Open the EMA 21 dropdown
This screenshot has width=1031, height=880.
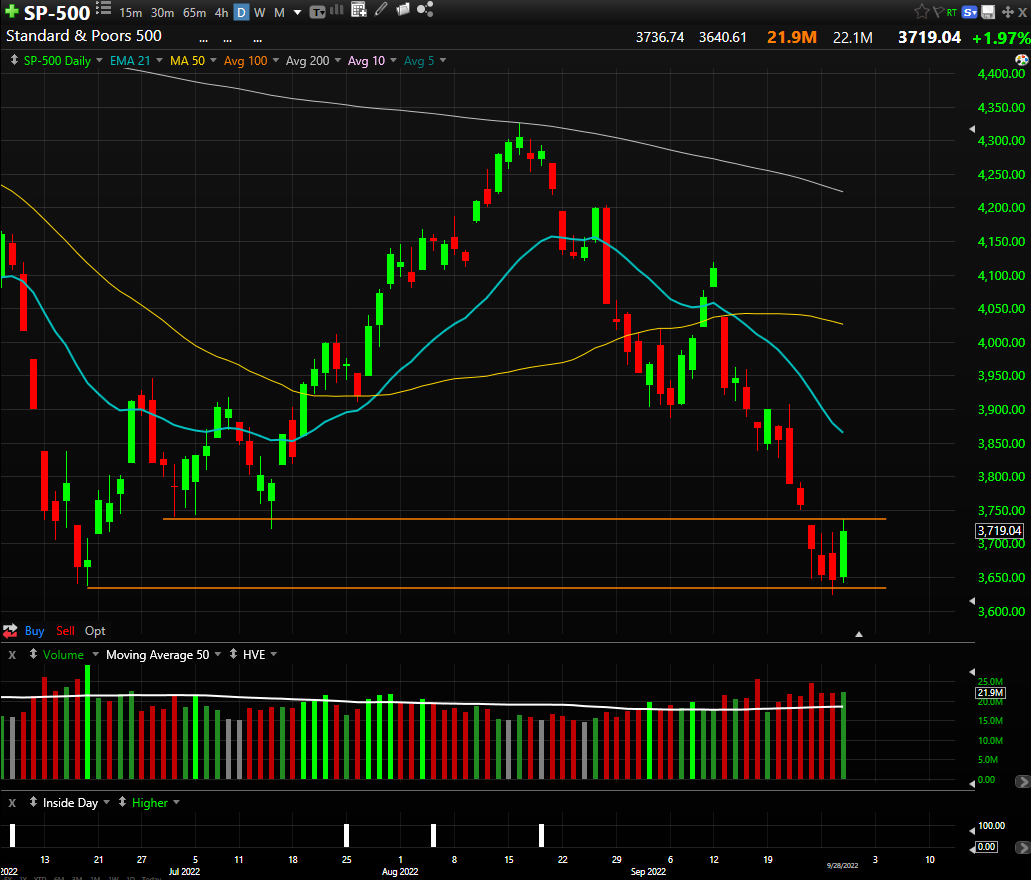point(159,61)
